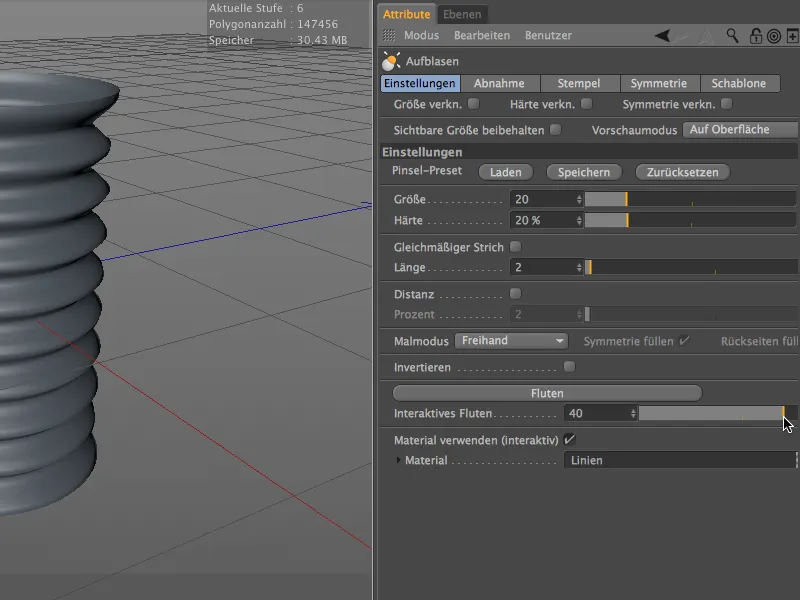800x600 pixels.
Task: Select the Abnahme tab
Action: (499, 83)
